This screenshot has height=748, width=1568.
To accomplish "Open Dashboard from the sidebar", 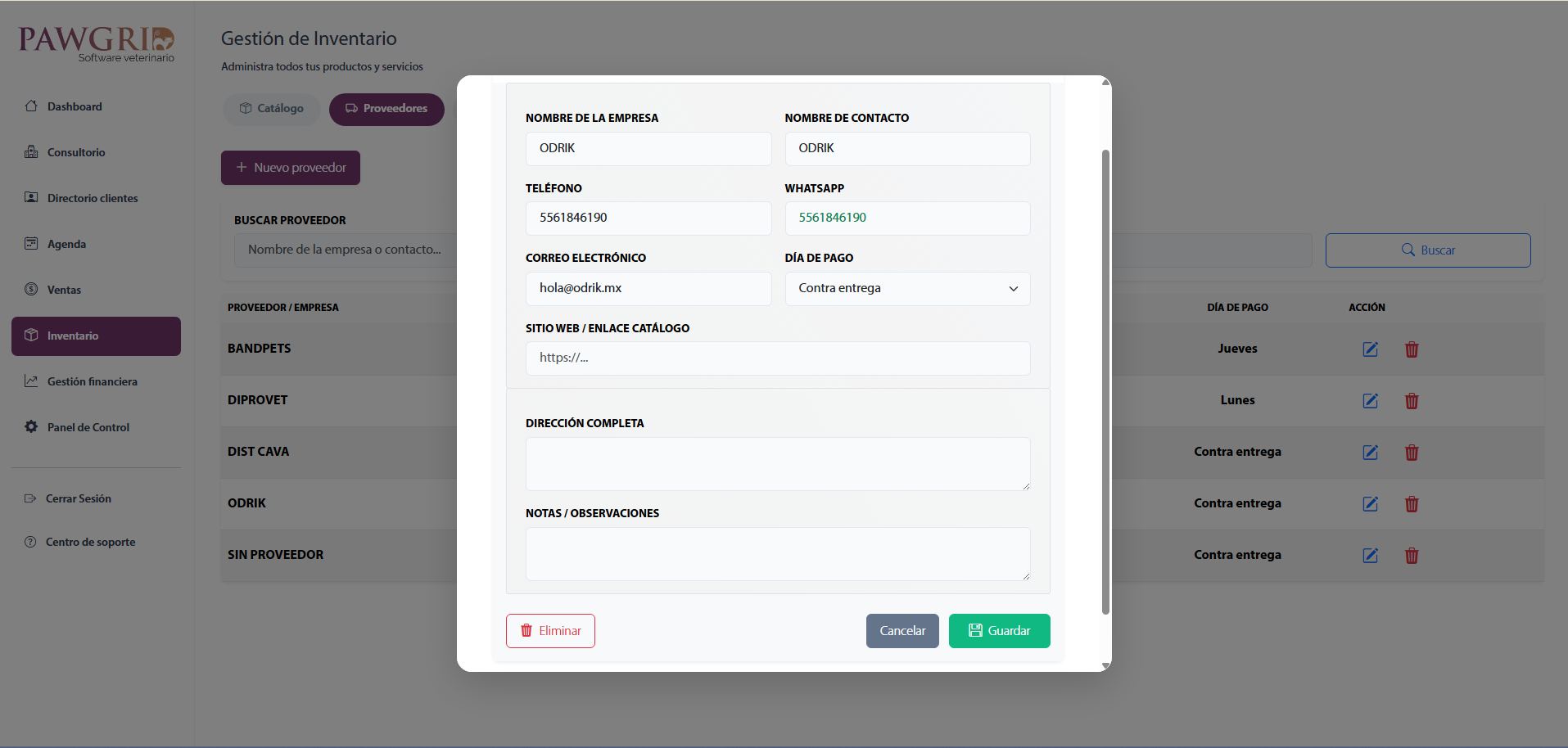I will pyautogui.click(x=75, y=106).
